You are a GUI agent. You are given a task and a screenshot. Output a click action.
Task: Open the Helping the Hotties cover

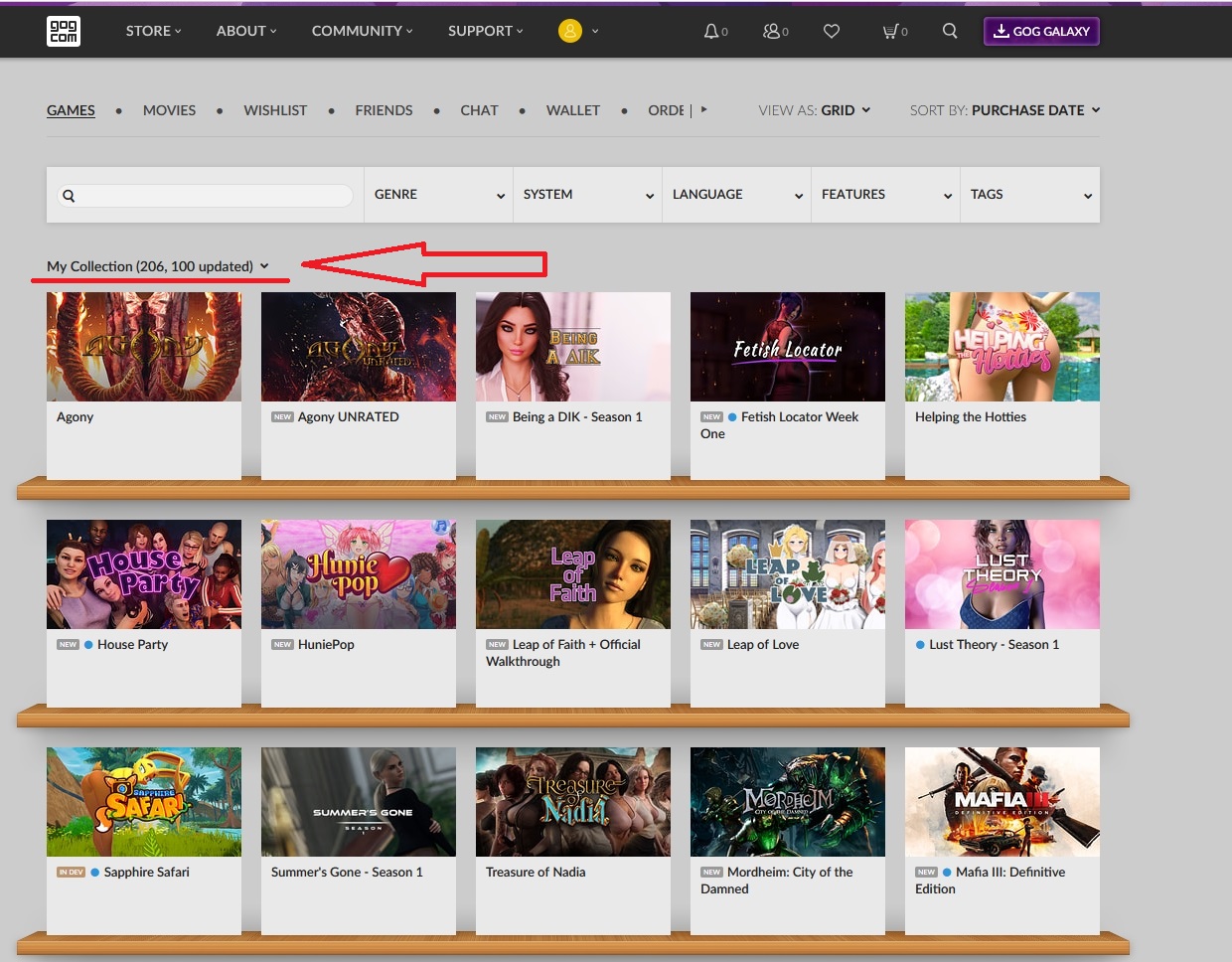(1002, 347)
